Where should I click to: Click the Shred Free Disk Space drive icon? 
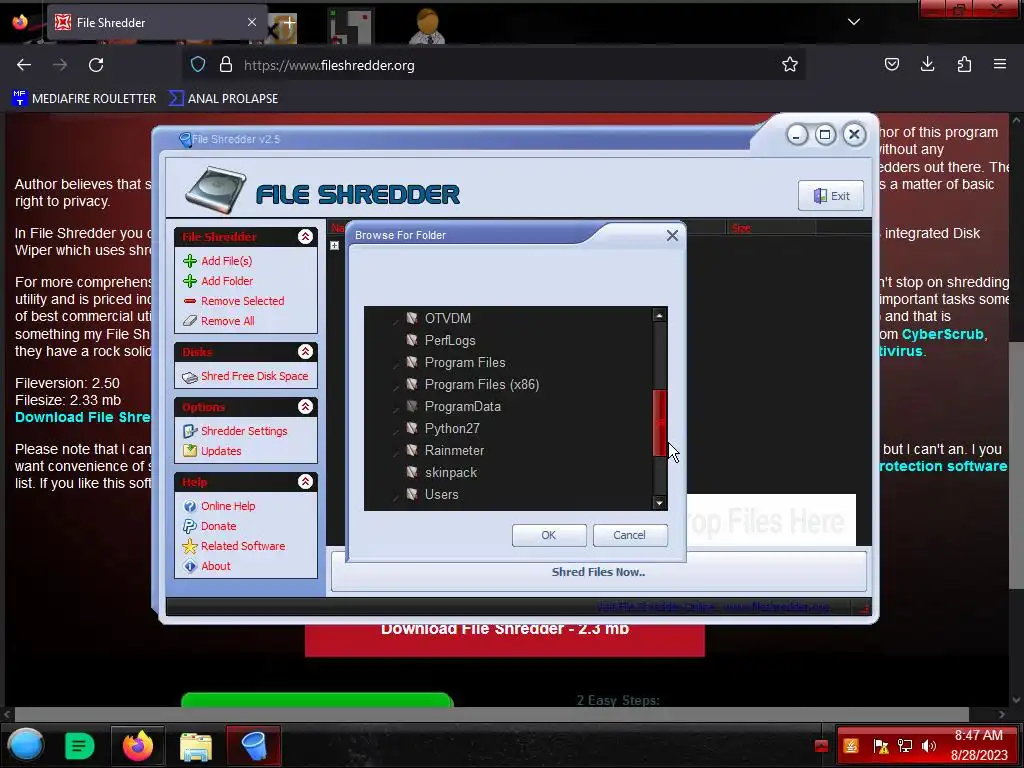189,377
